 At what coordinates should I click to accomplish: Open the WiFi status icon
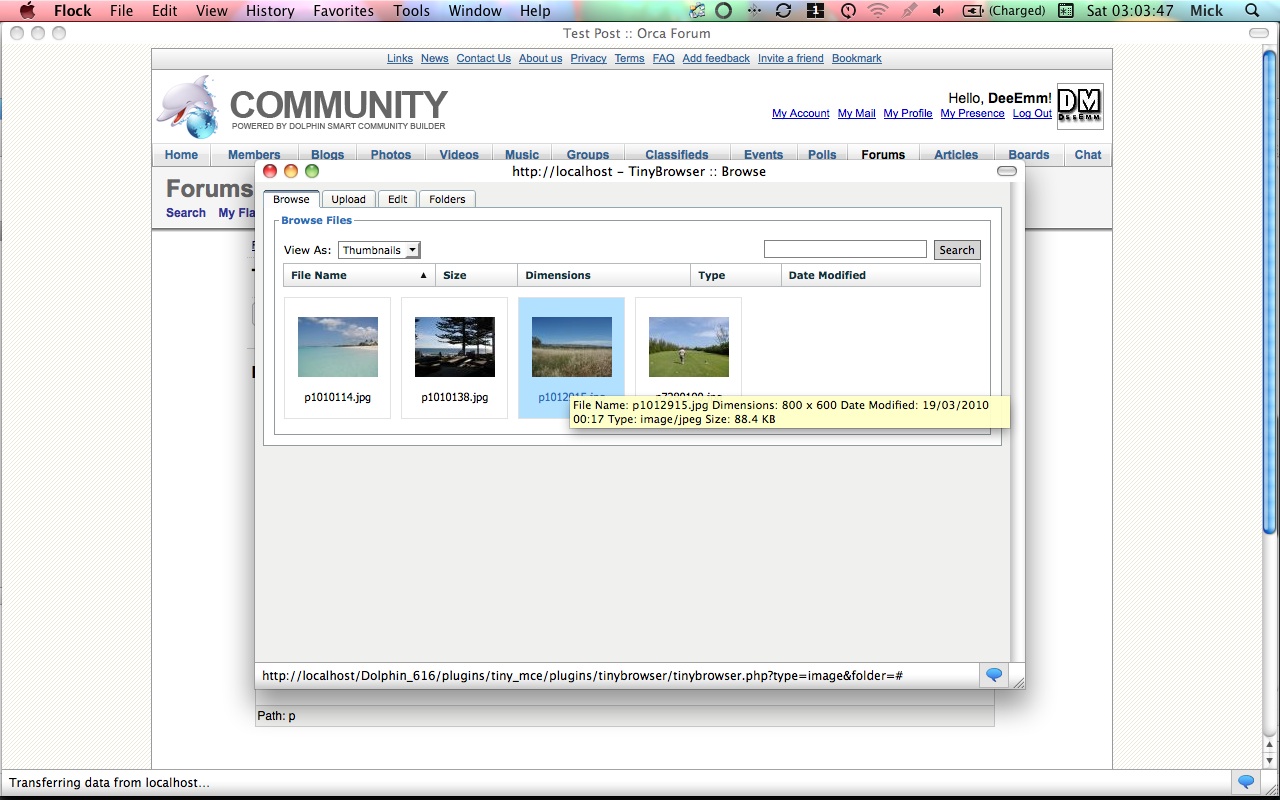click(x=878, y=10)
